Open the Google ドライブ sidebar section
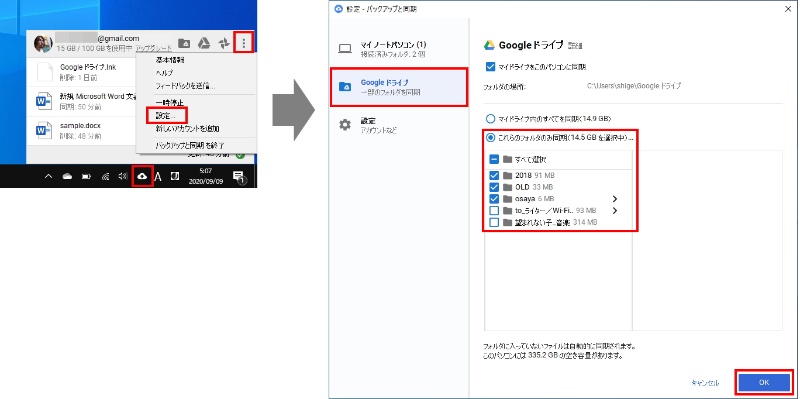The height and width of the screenshot is (399, 800). click(x=399, y=87)
